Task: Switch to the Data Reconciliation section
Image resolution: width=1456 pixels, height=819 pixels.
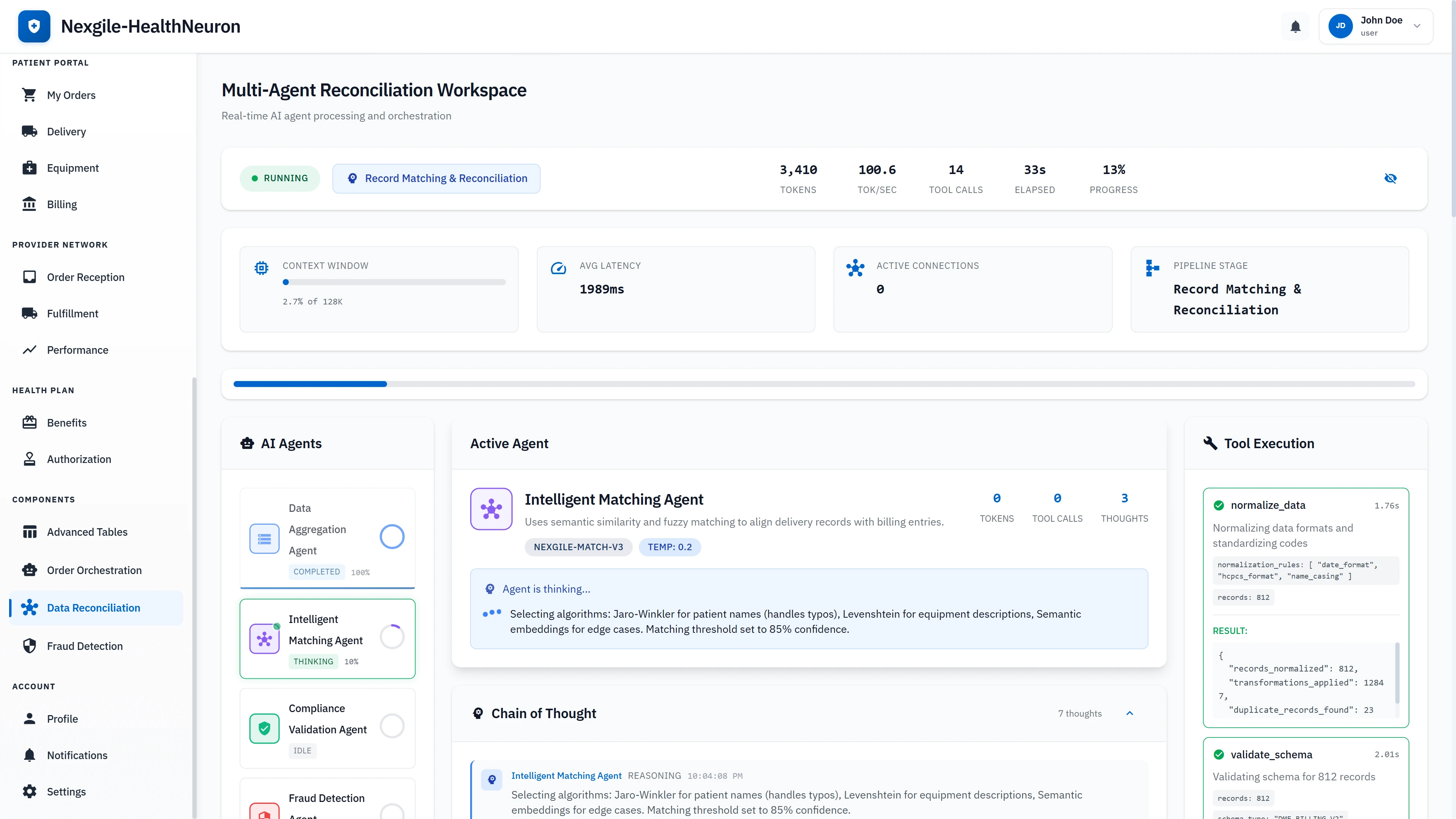Action: (94, 607)
